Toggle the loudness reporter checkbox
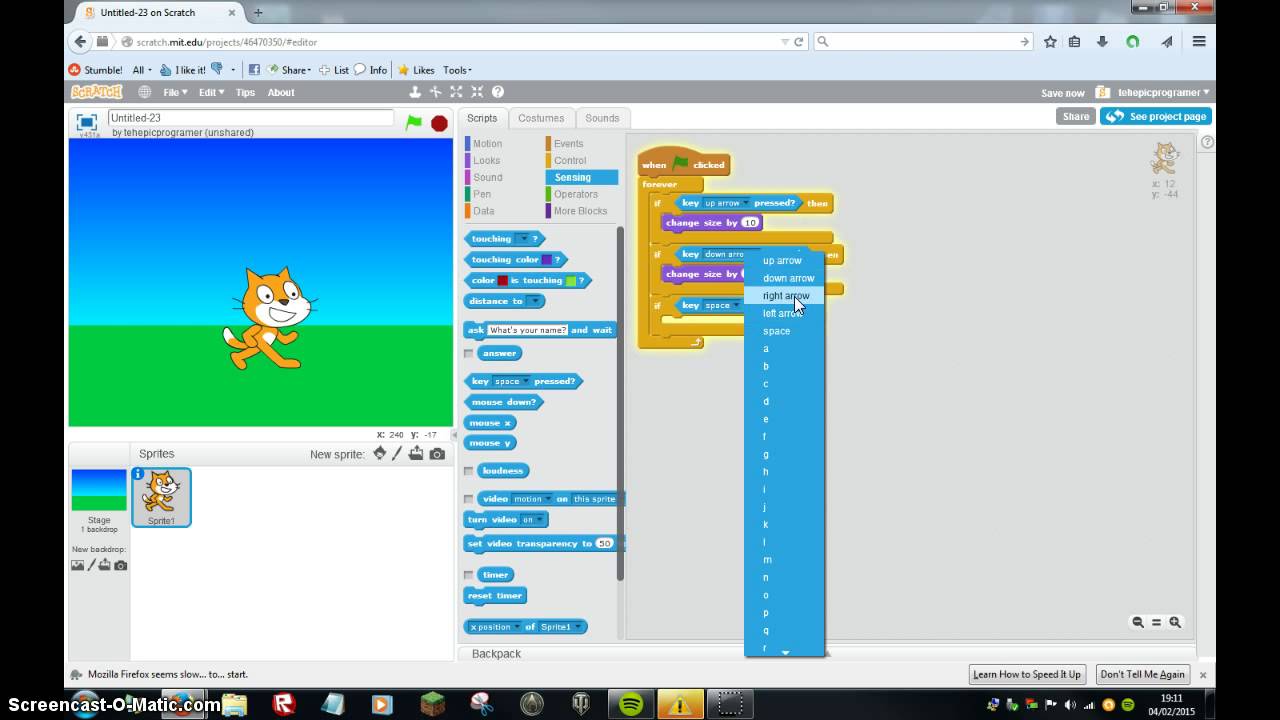 click(x=468, y=471)
